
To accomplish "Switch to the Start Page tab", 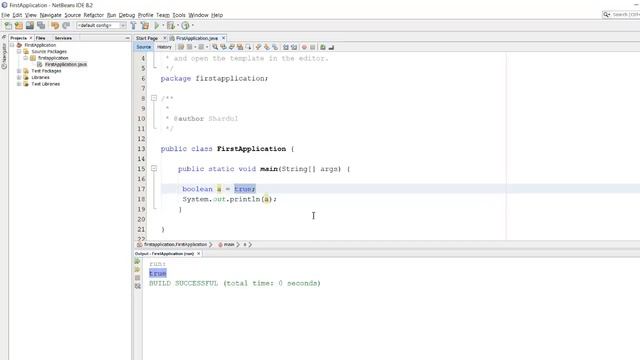I will click(147, 38).
